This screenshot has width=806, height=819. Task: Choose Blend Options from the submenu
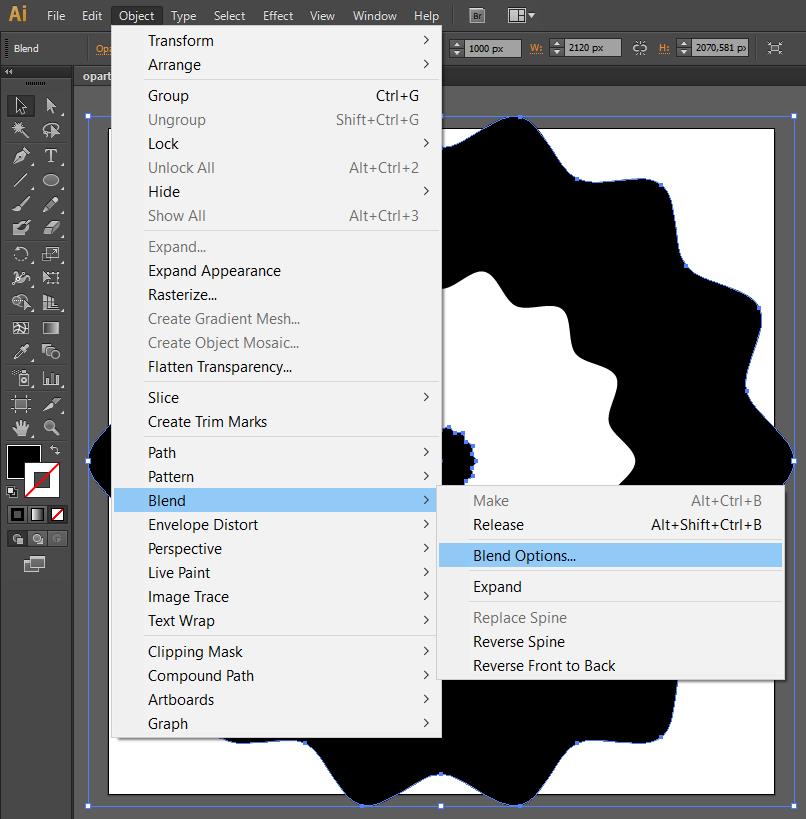[x=524, y=556]
